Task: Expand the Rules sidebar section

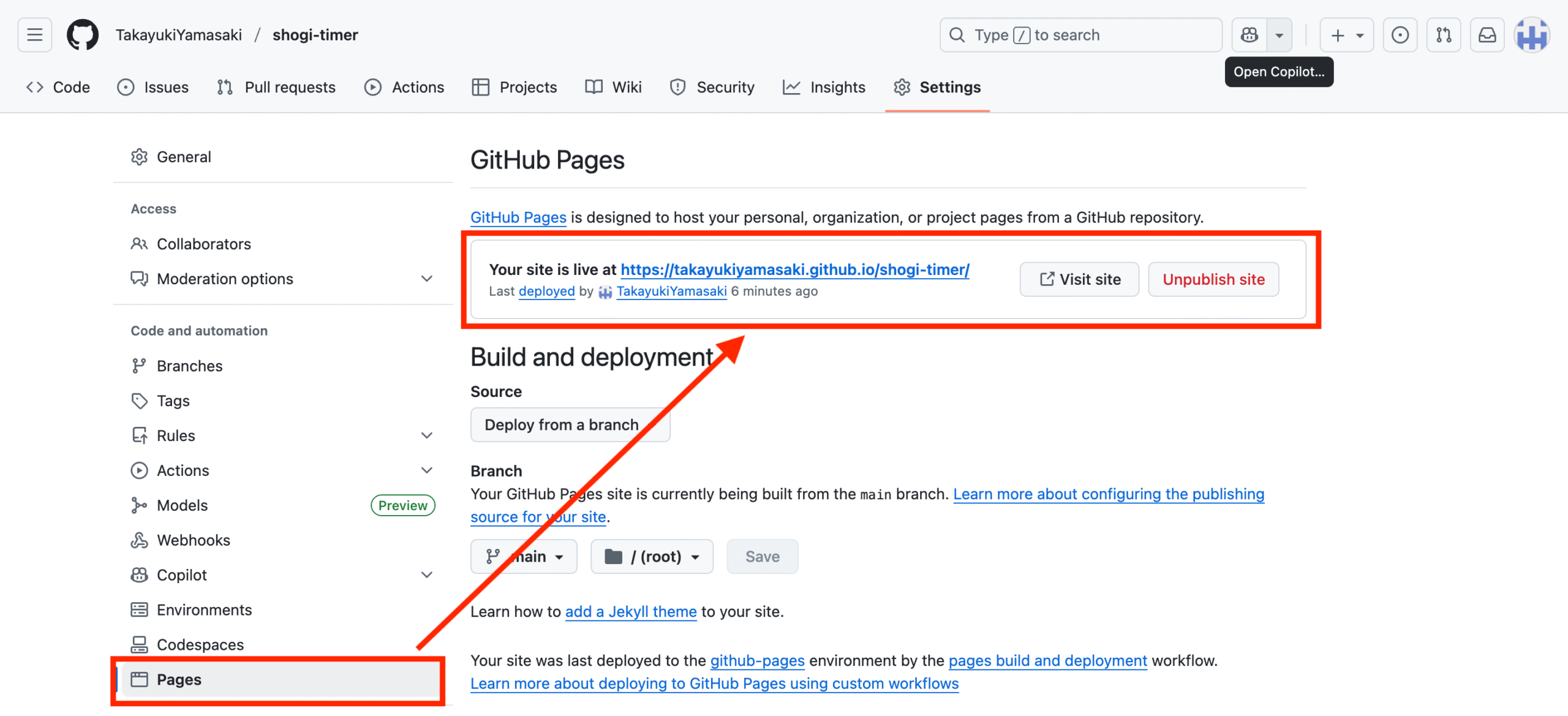Action: pyautogui.click(x=427, y=435)
